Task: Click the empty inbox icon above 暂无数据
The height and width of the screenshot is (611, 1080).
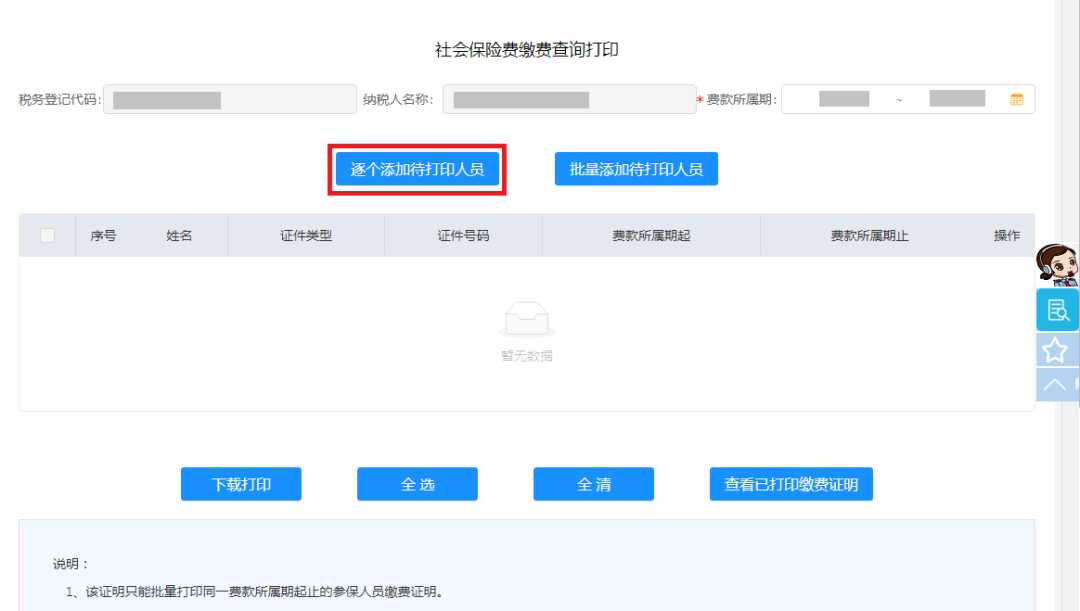Action: [527, 315]
